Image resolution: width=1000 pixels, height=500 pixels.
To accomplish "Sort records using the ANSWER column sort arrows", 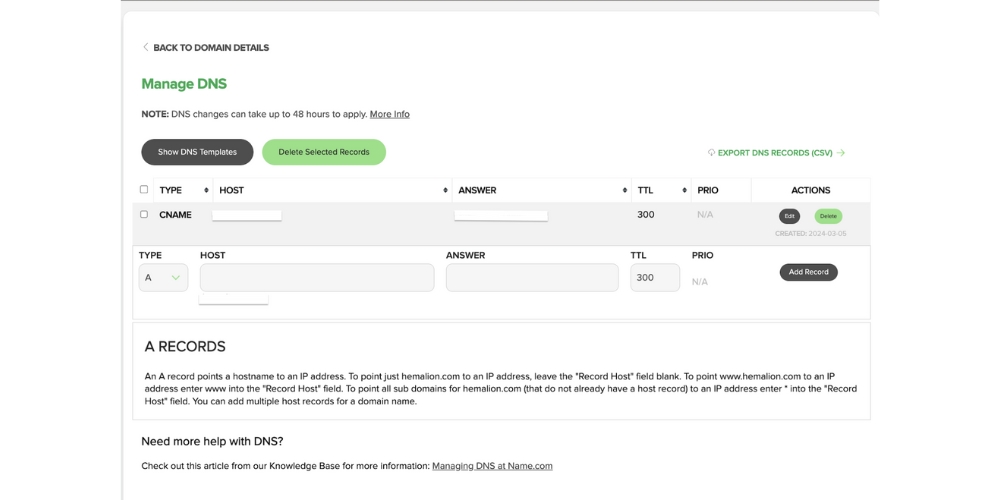I will [x=624, y=190].
